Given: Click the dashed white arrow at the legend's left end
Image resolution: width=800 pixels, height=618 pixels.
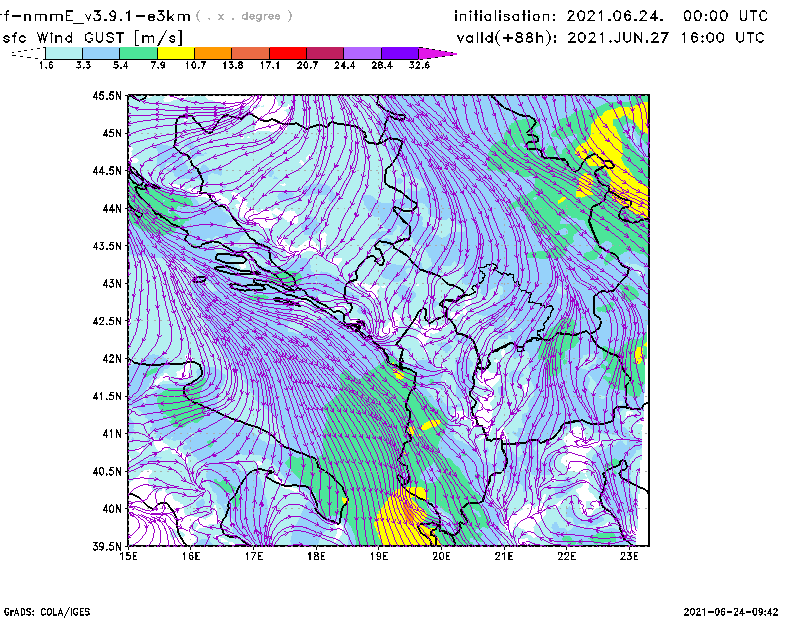Looking at the screenshot, I should point(27,52).
